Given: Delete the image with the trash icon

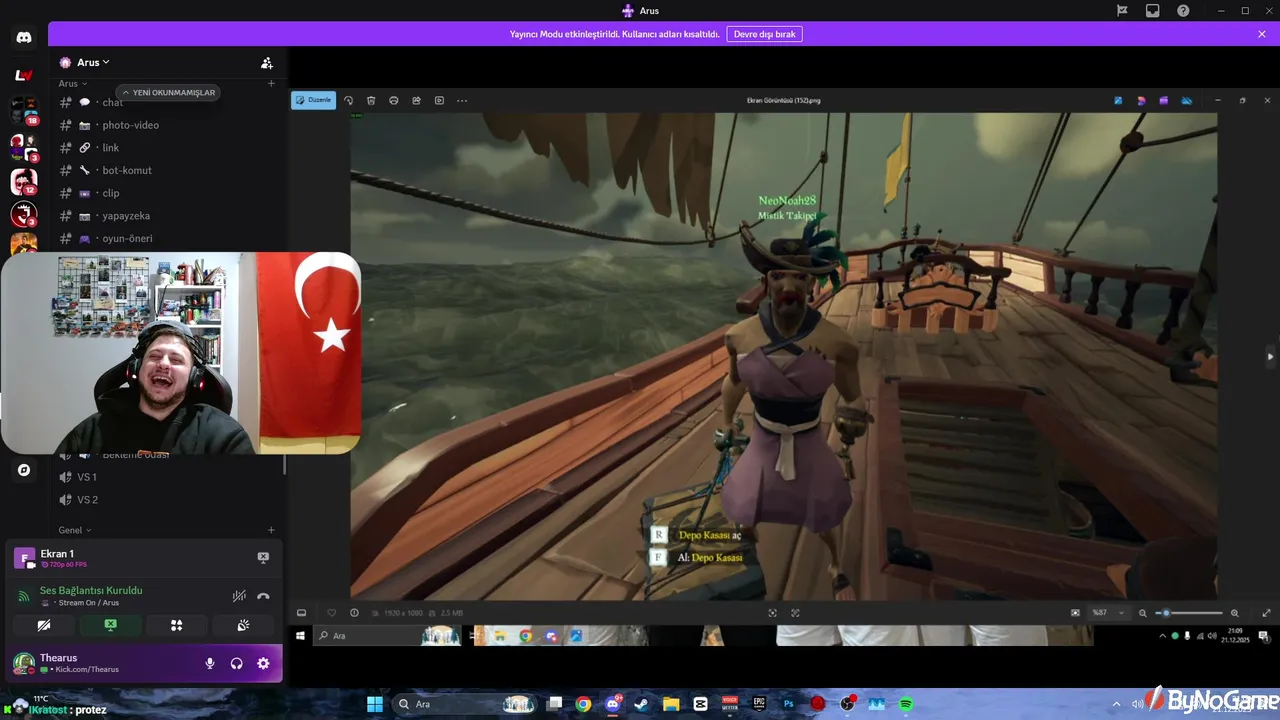Looking at the screenshot, I should [x=371, y=100].
